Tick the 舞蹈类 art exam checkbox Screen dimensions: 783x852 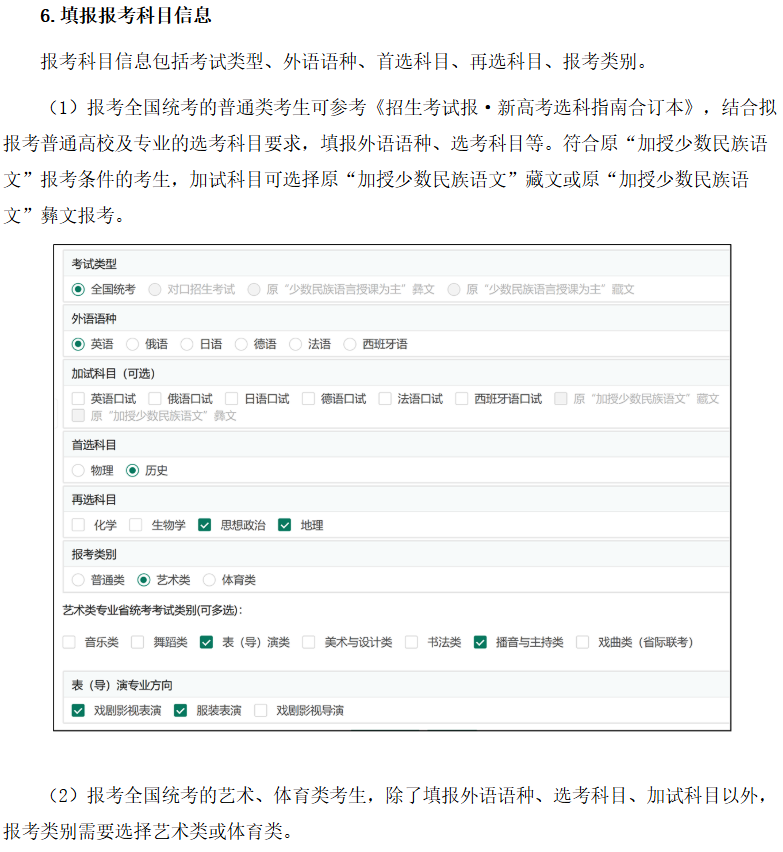pos(138,642)
